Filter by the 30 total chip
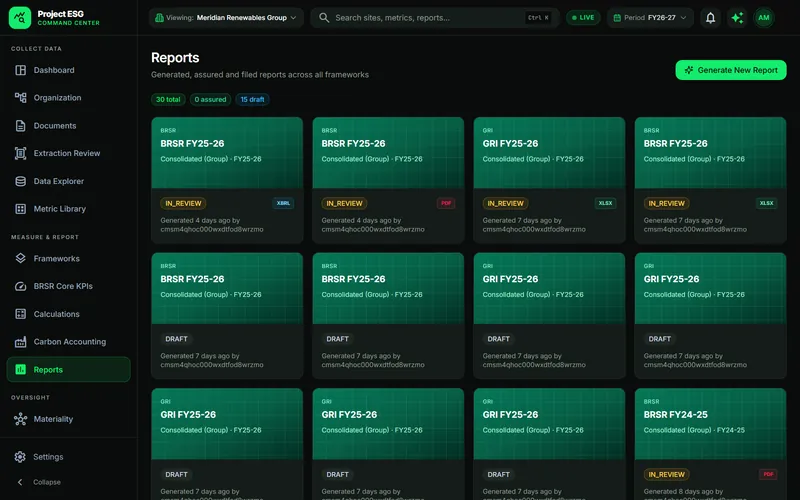800x500 pixels. 168,99
